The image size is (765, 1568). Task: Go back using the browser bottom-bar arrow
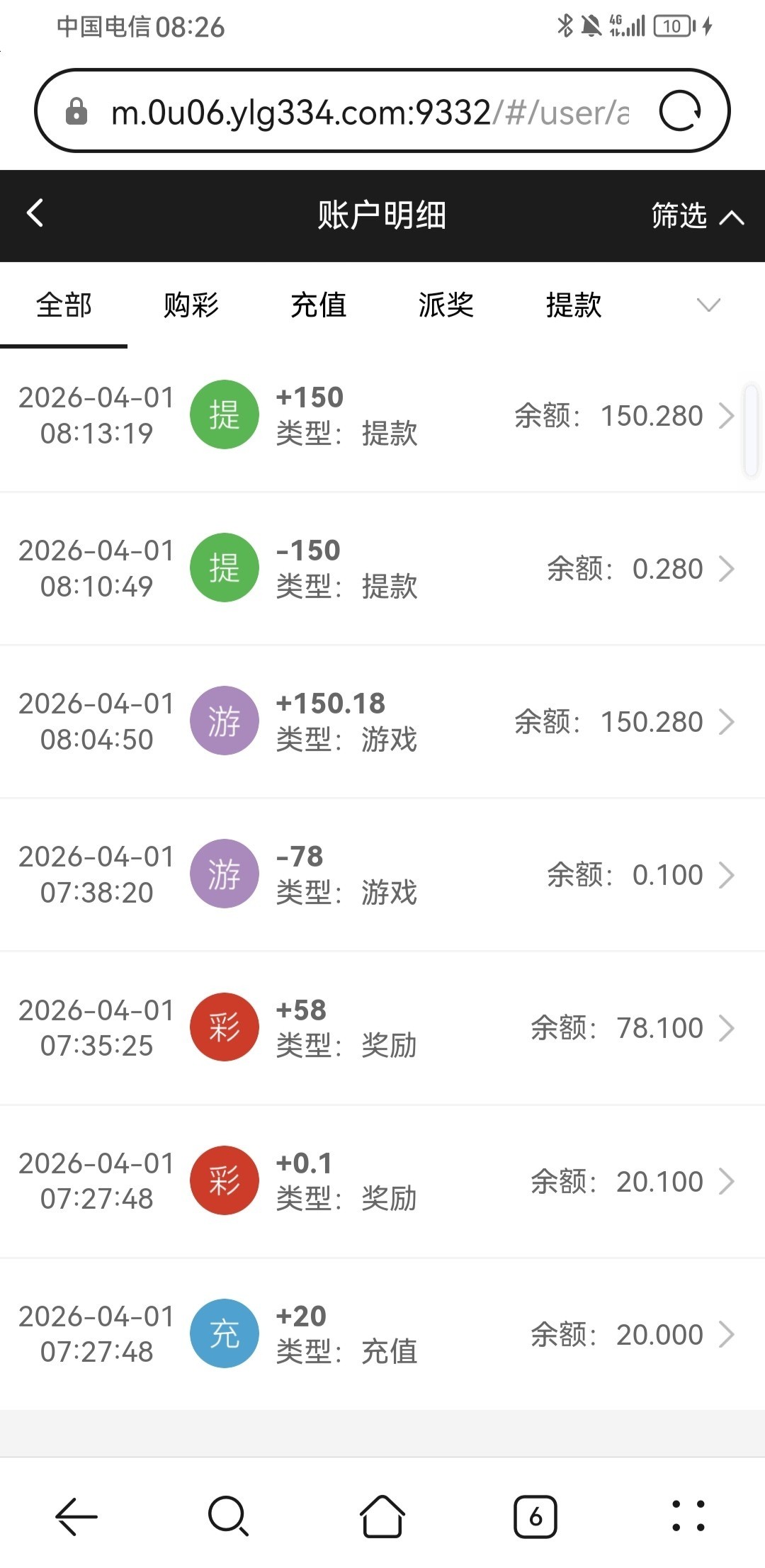(76, 1517)
